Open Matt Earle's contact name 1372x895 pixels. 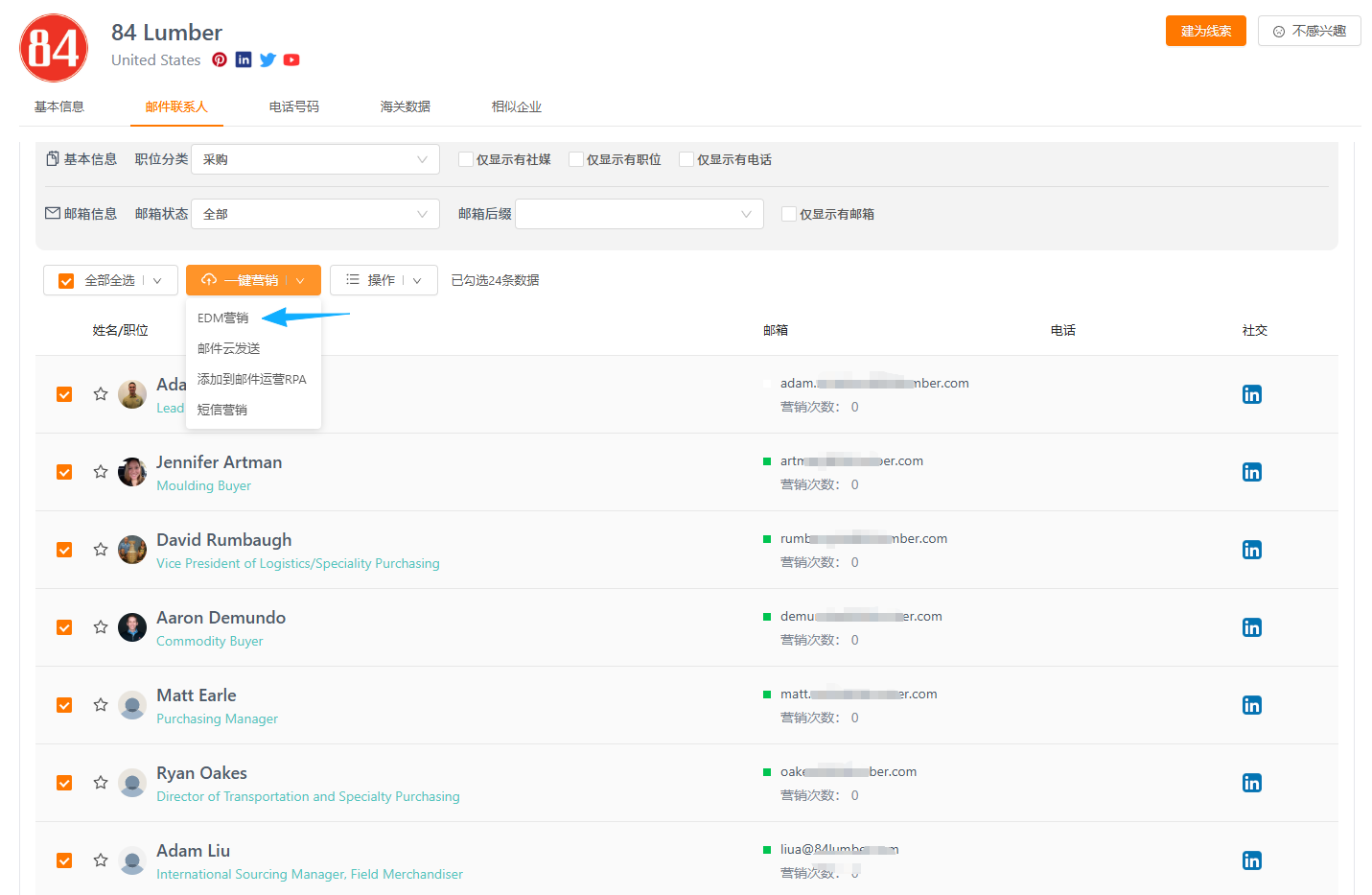tap(197, 695)
